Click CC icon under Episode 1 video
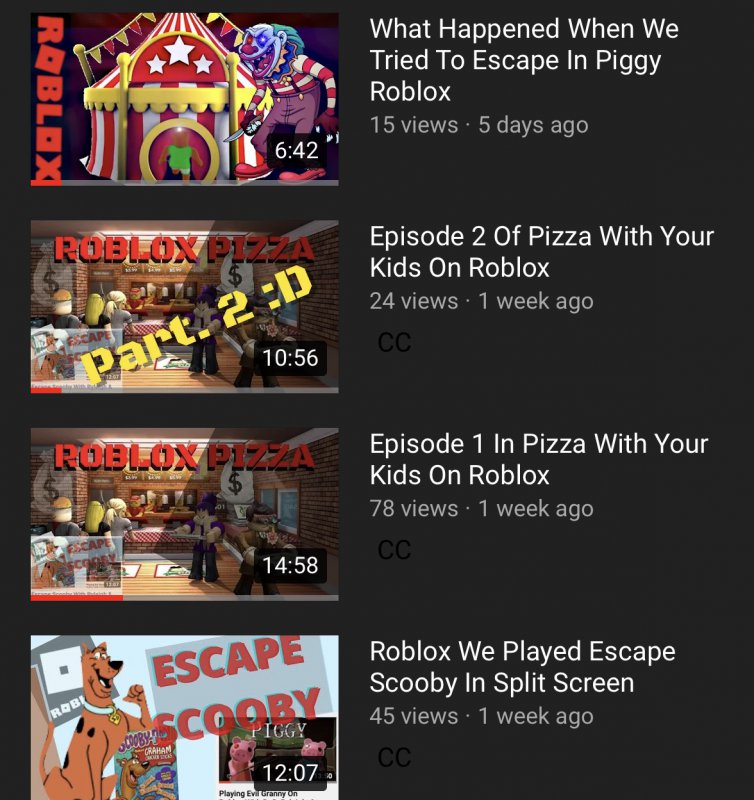 pyautogui.click(x=394, y=550)
